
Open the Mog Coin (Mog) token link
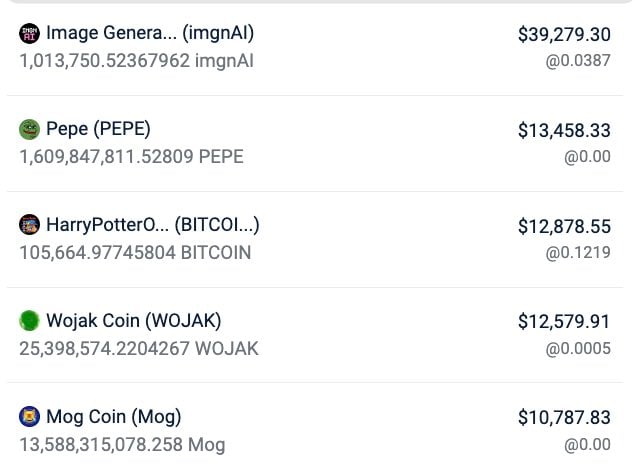pos(113,417)
